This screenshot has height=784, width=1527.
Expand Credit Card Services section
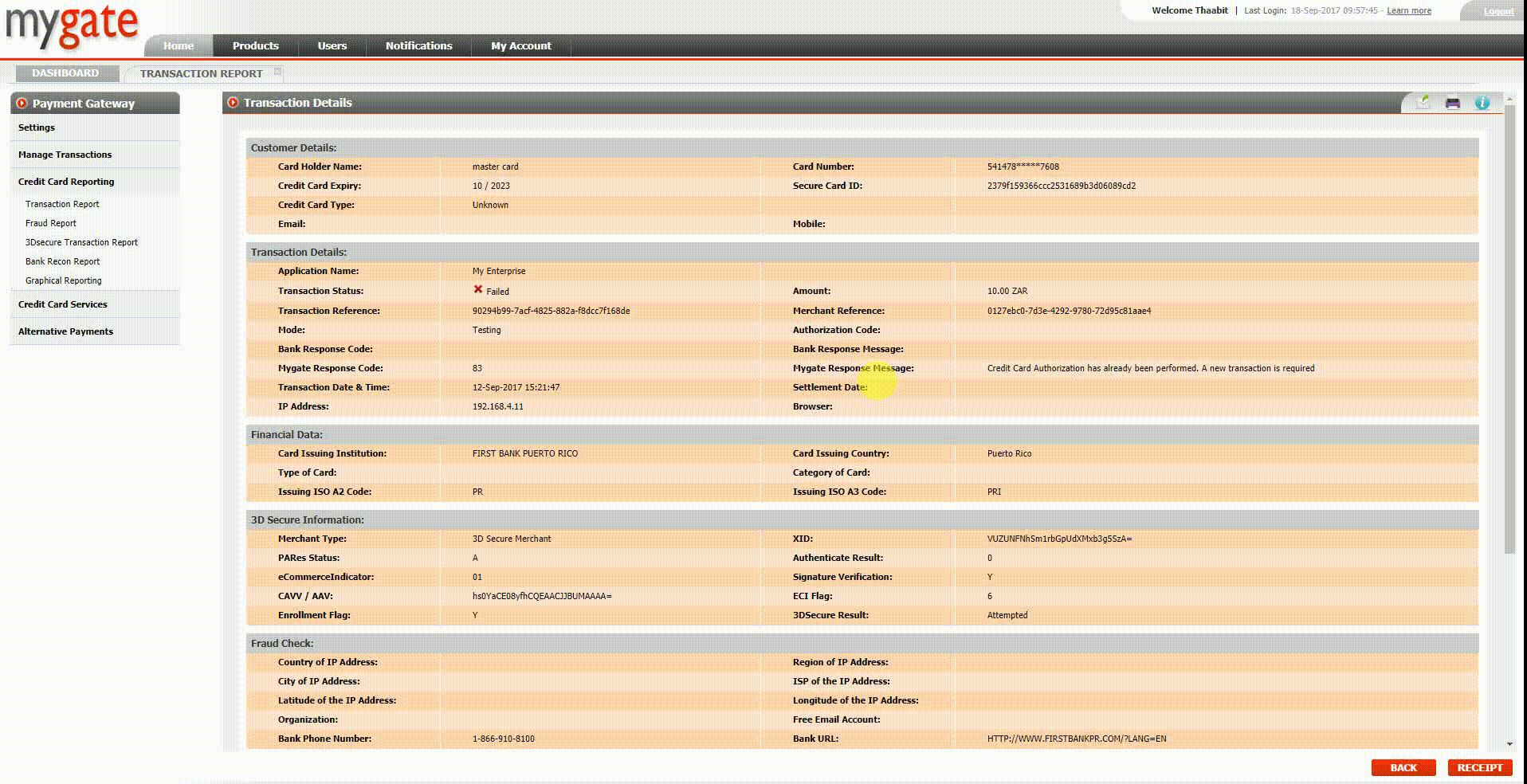click(62, 304)
